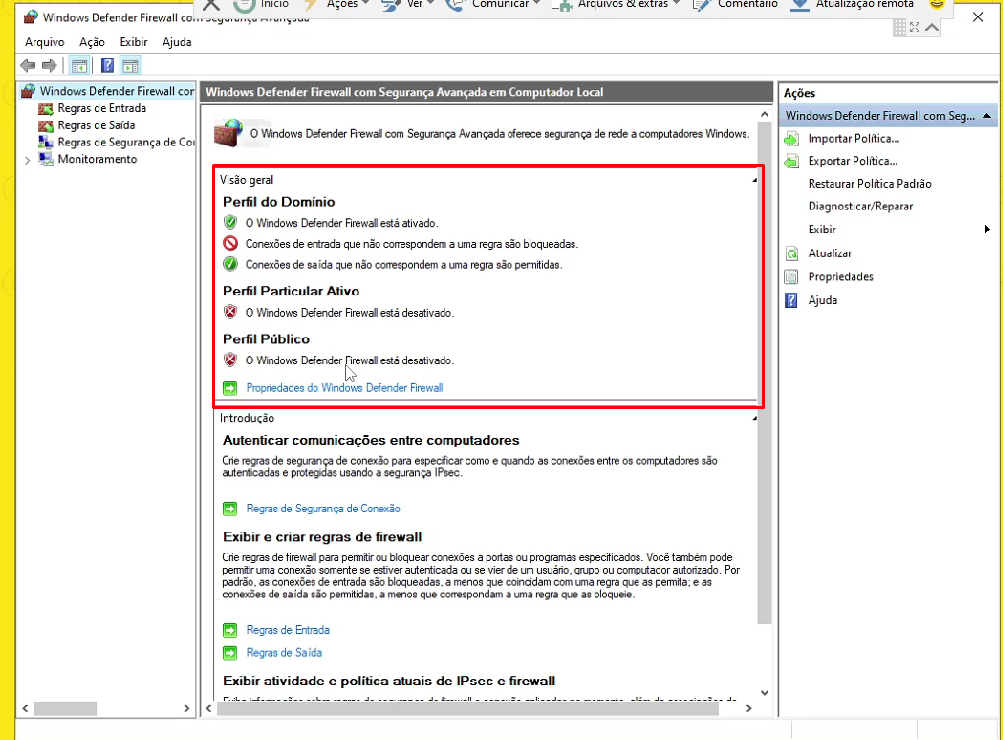Select Regras de Saída in the left tree
Viewport: 1003px width, 740px height.
[x=96, y=125]
